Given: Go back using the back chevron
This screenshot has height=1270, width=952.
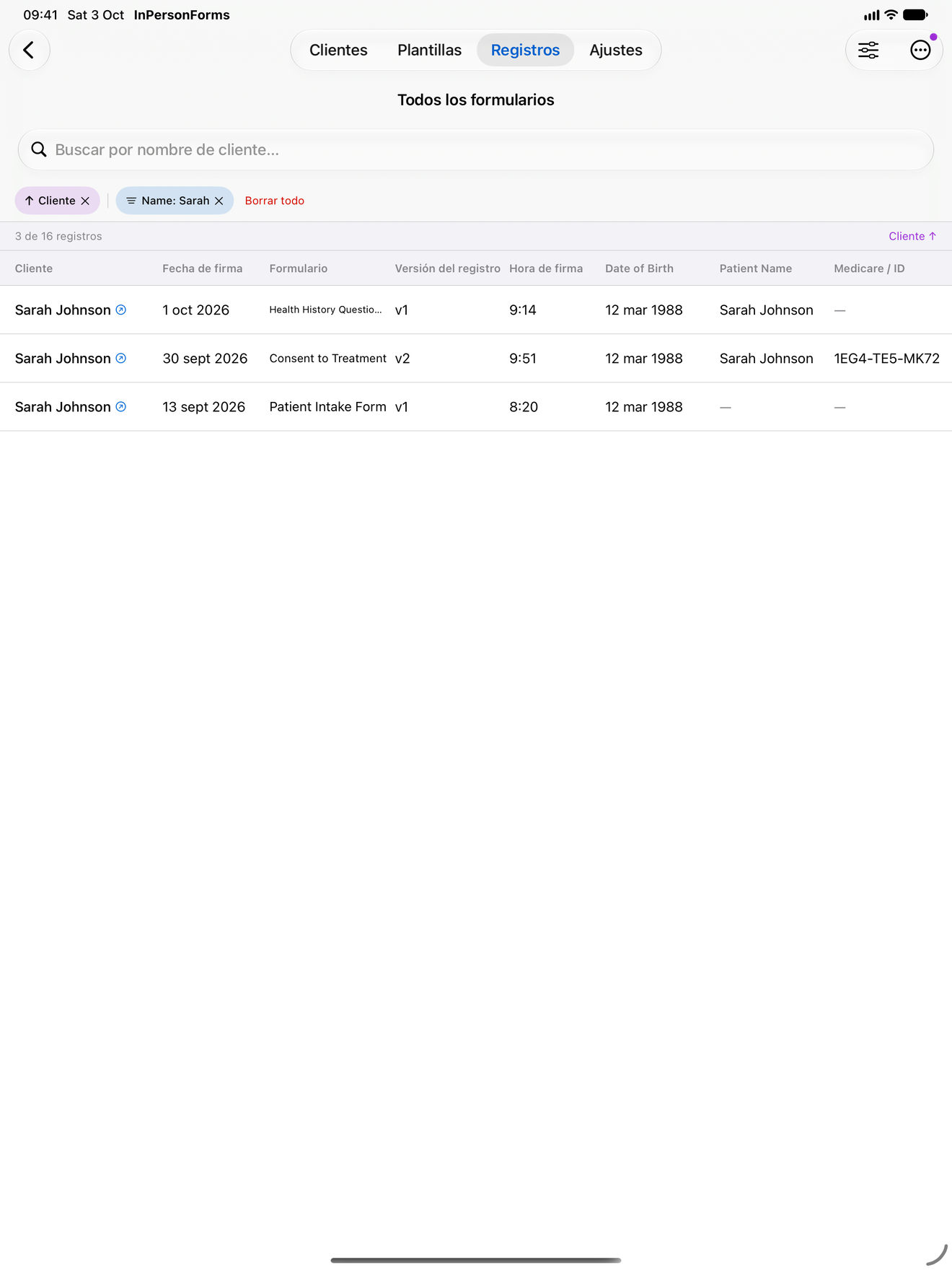Looking at the screenshot, I should 29,50.
